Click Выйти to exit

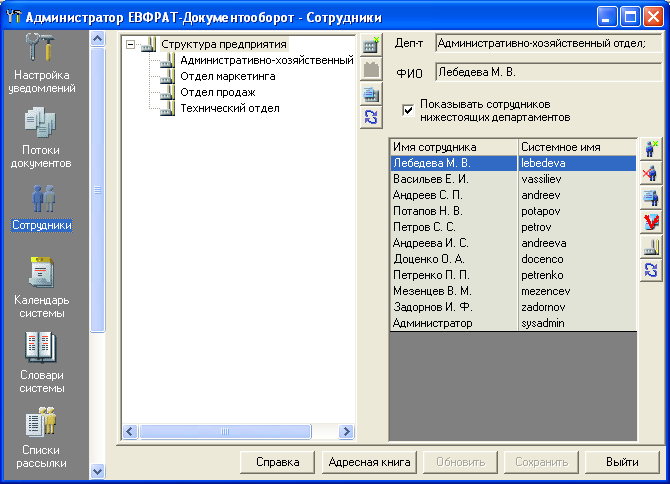coord(622,462)
